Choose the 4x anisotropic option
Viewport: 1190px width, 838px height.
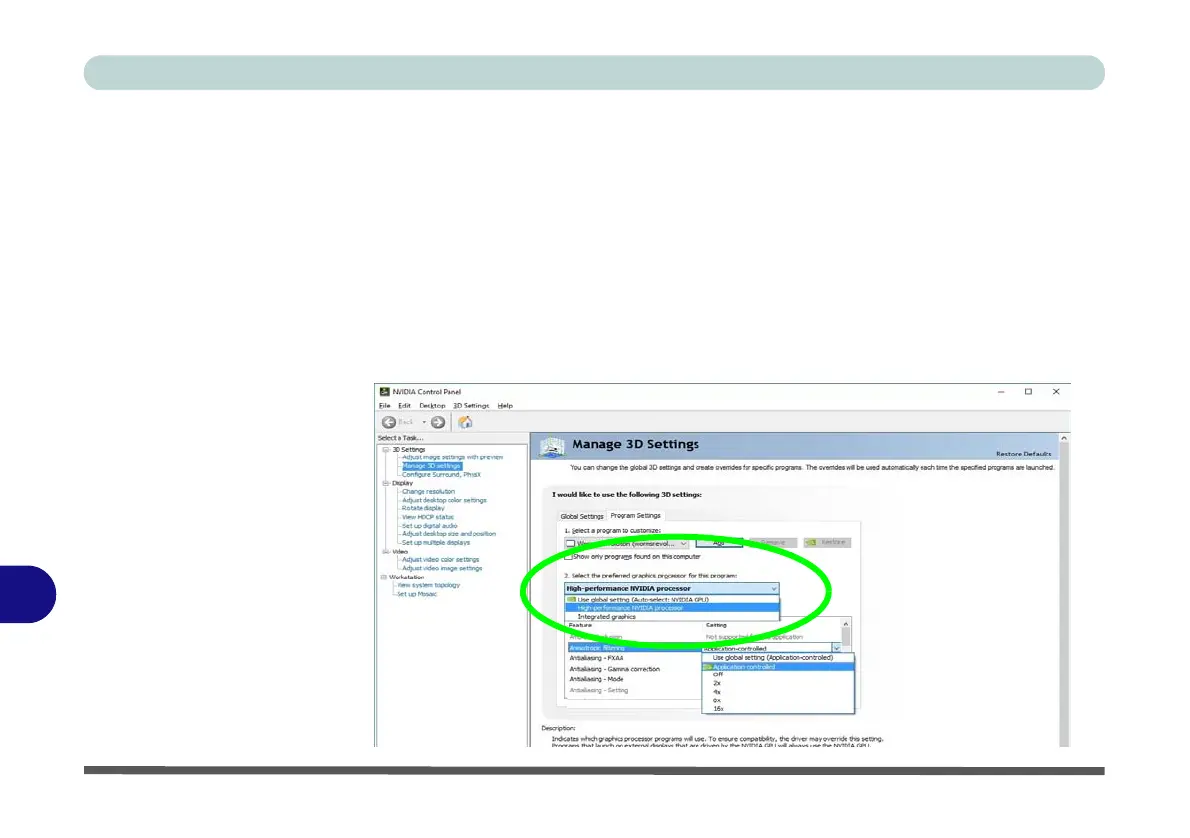(778, 692)
